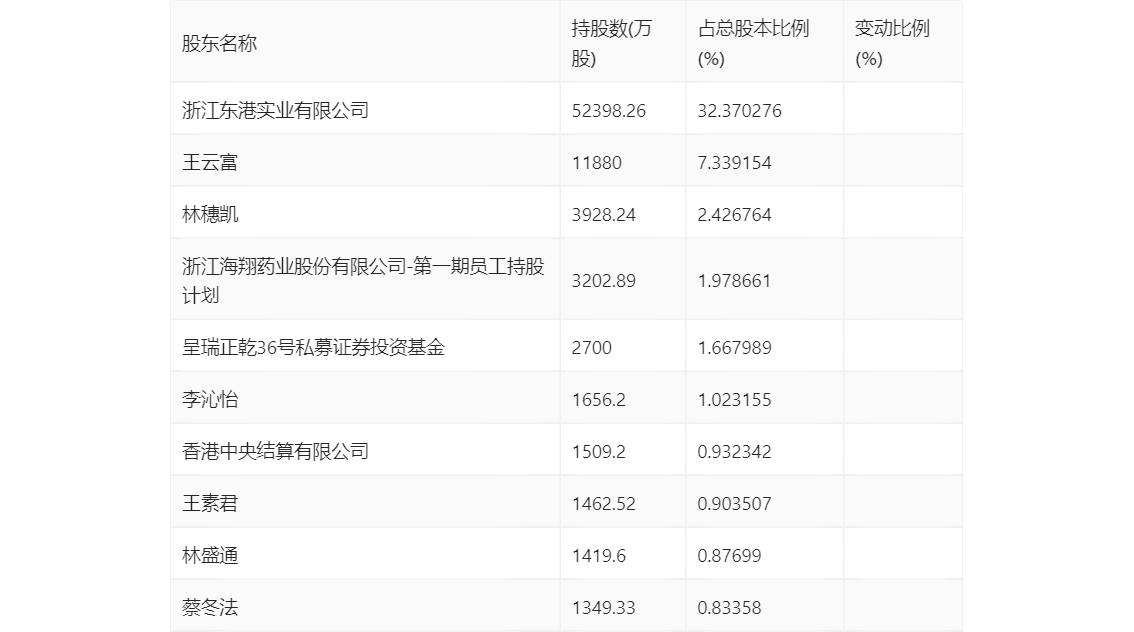
Task: Select shareholder 林穗凯
Action: point(210,215)
